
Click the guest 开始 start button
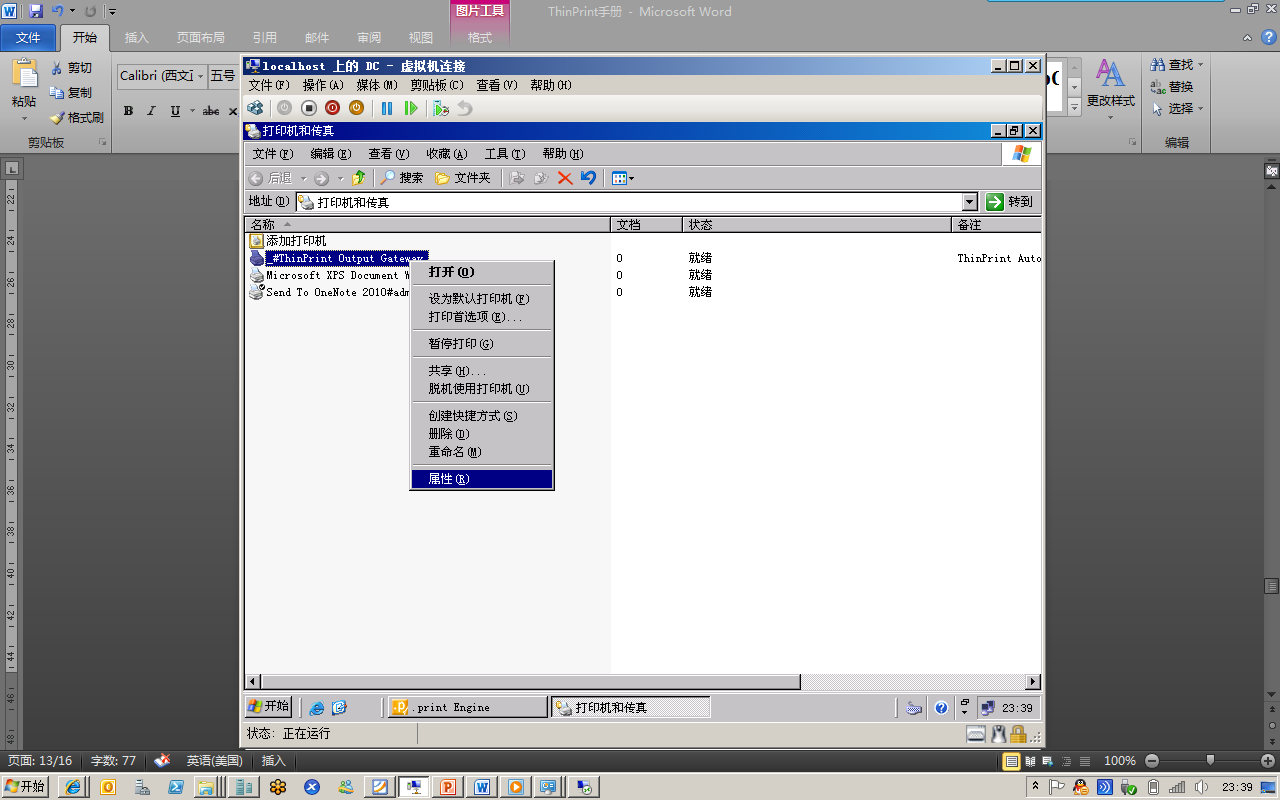click(x=268, y=707)
